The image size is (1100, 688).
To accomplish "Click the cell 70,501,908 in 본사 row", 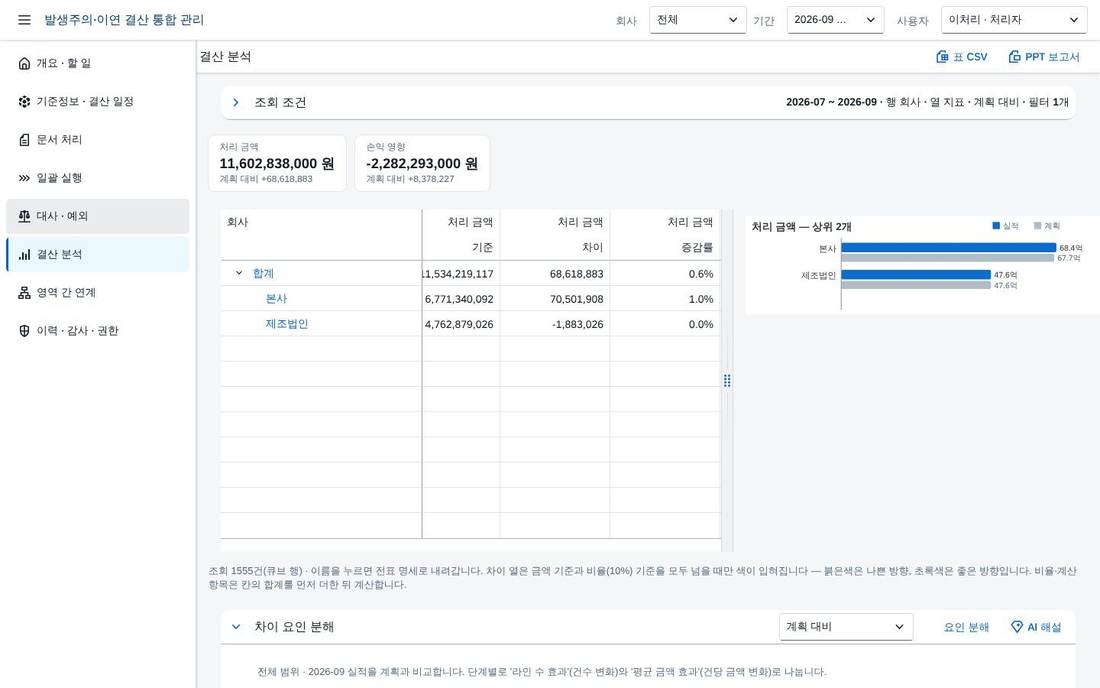I will tap(555, 299).
